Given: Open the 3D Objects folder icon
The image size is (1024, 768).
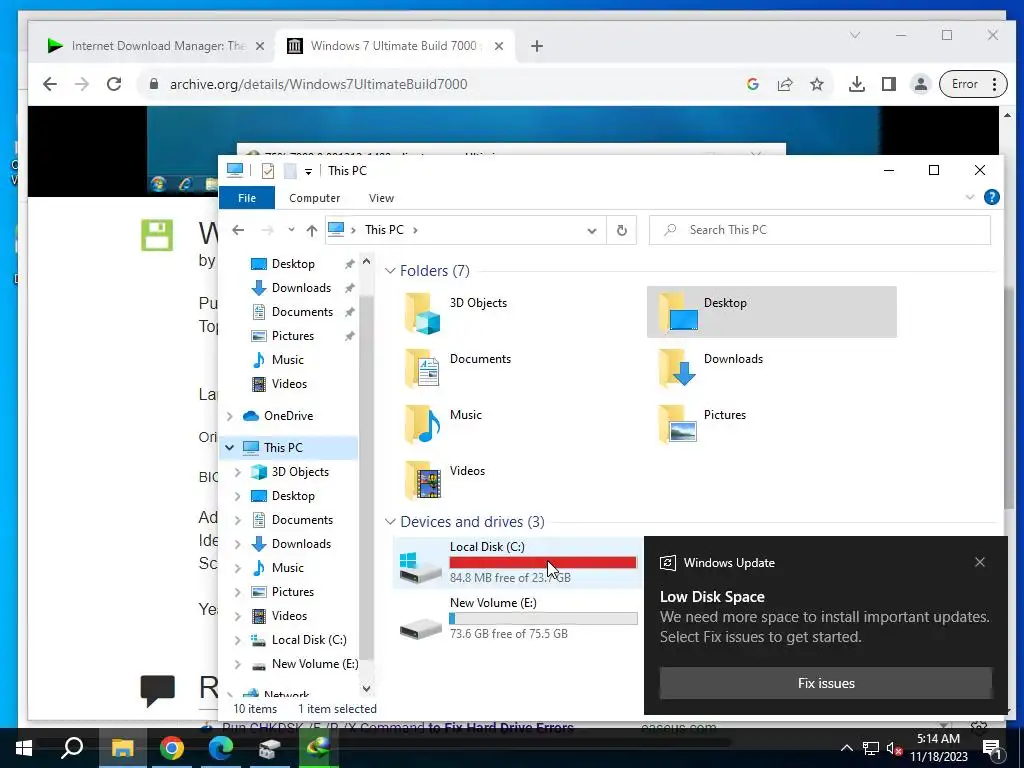Looking at the screenshot, I should coord(423,313).
